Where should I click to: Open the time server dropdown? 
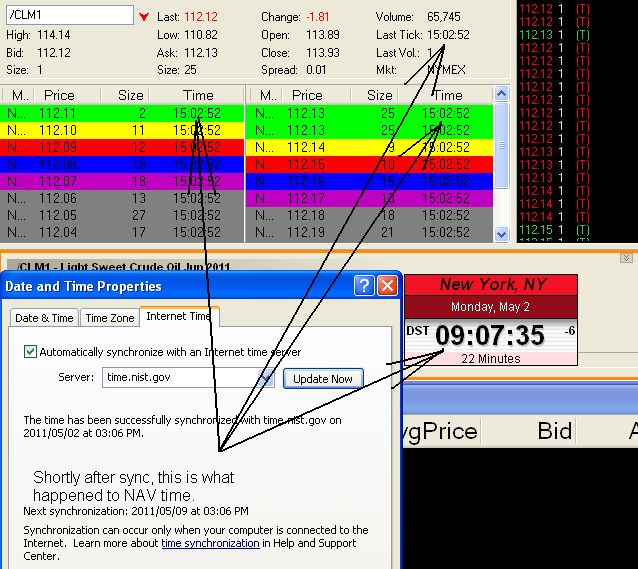266,378
